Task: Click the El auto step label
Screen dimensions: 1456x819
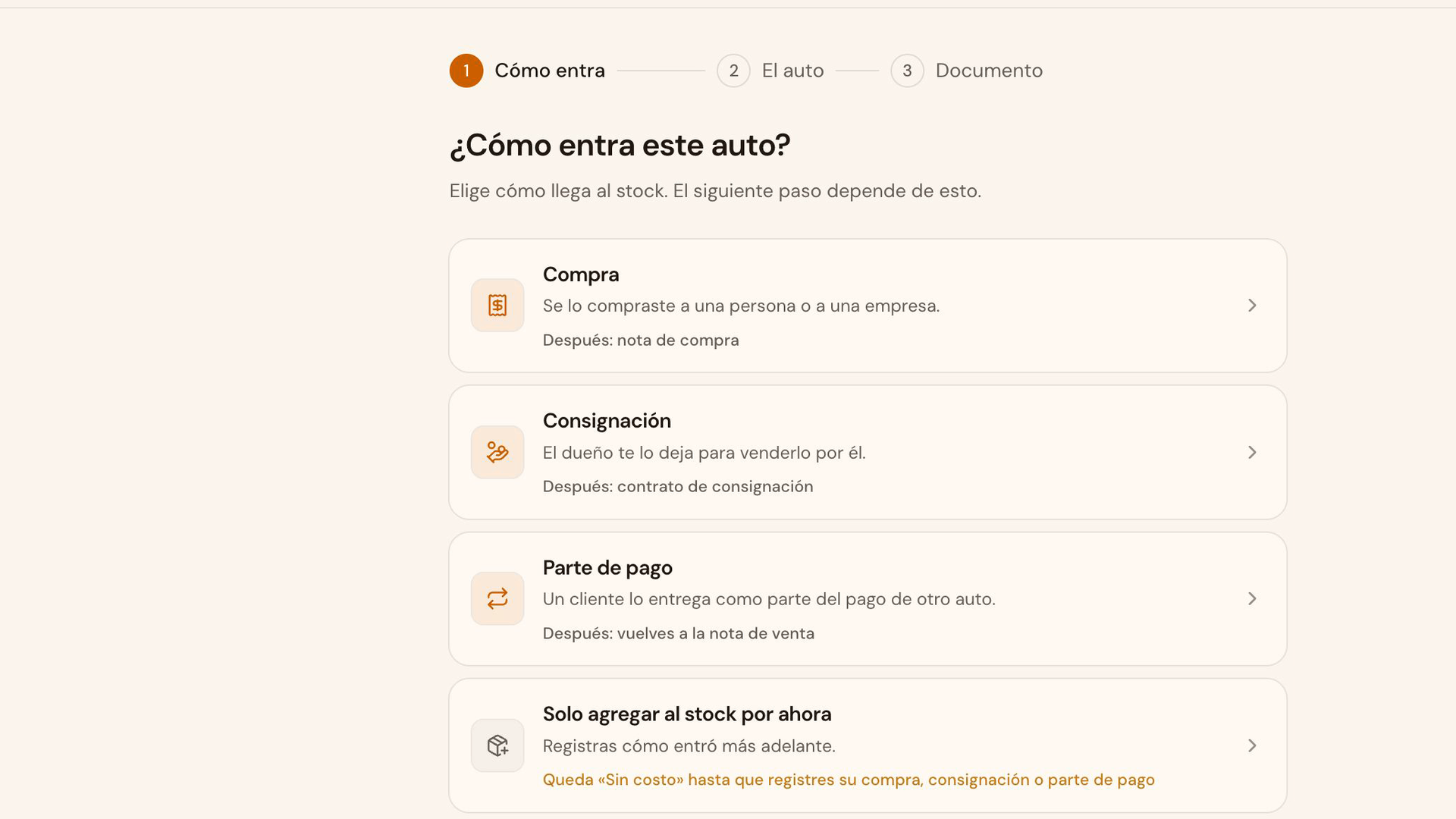Action: [x=792, y=71]
